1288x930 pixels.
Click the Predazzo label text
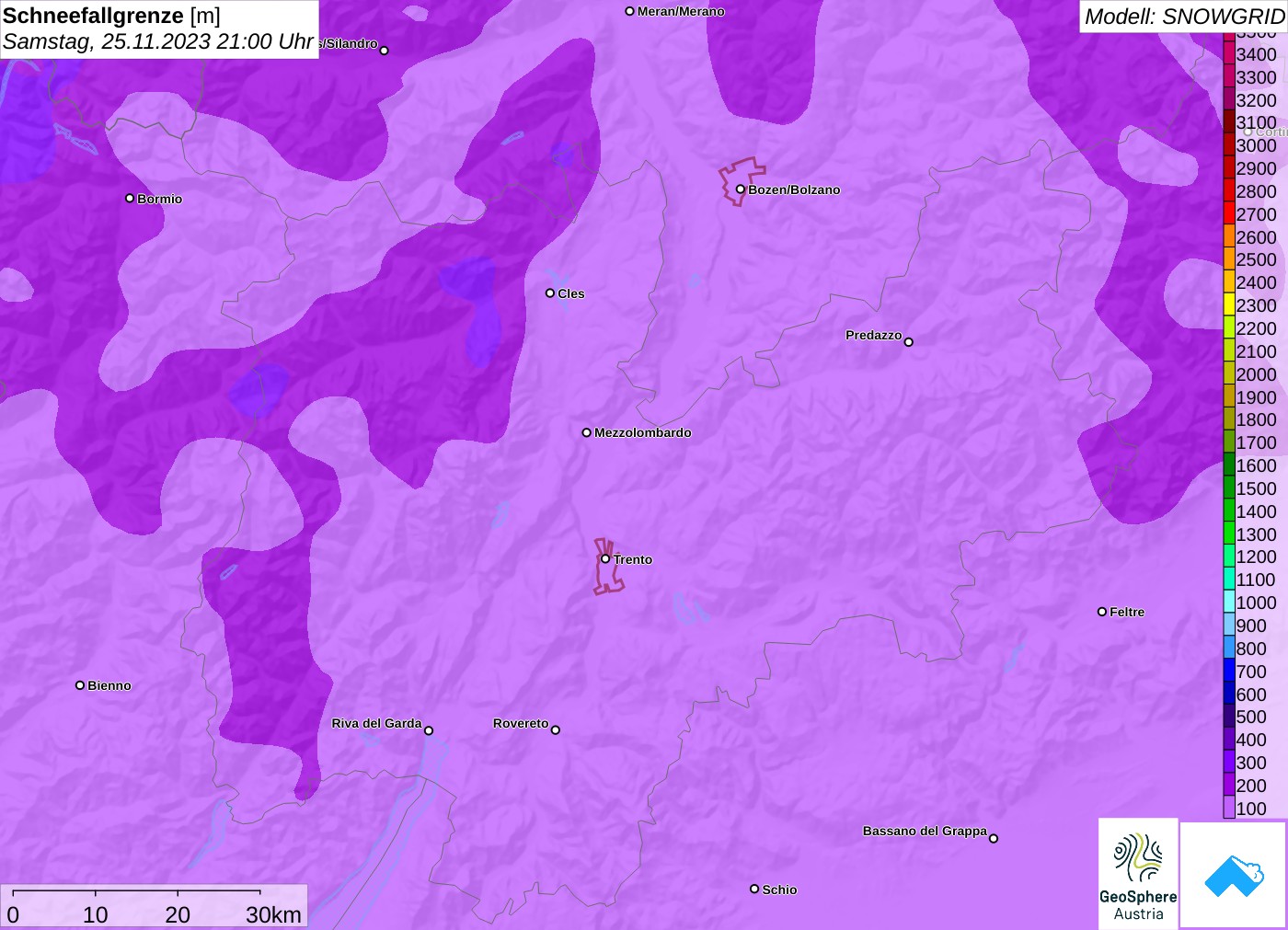point(873,335)
